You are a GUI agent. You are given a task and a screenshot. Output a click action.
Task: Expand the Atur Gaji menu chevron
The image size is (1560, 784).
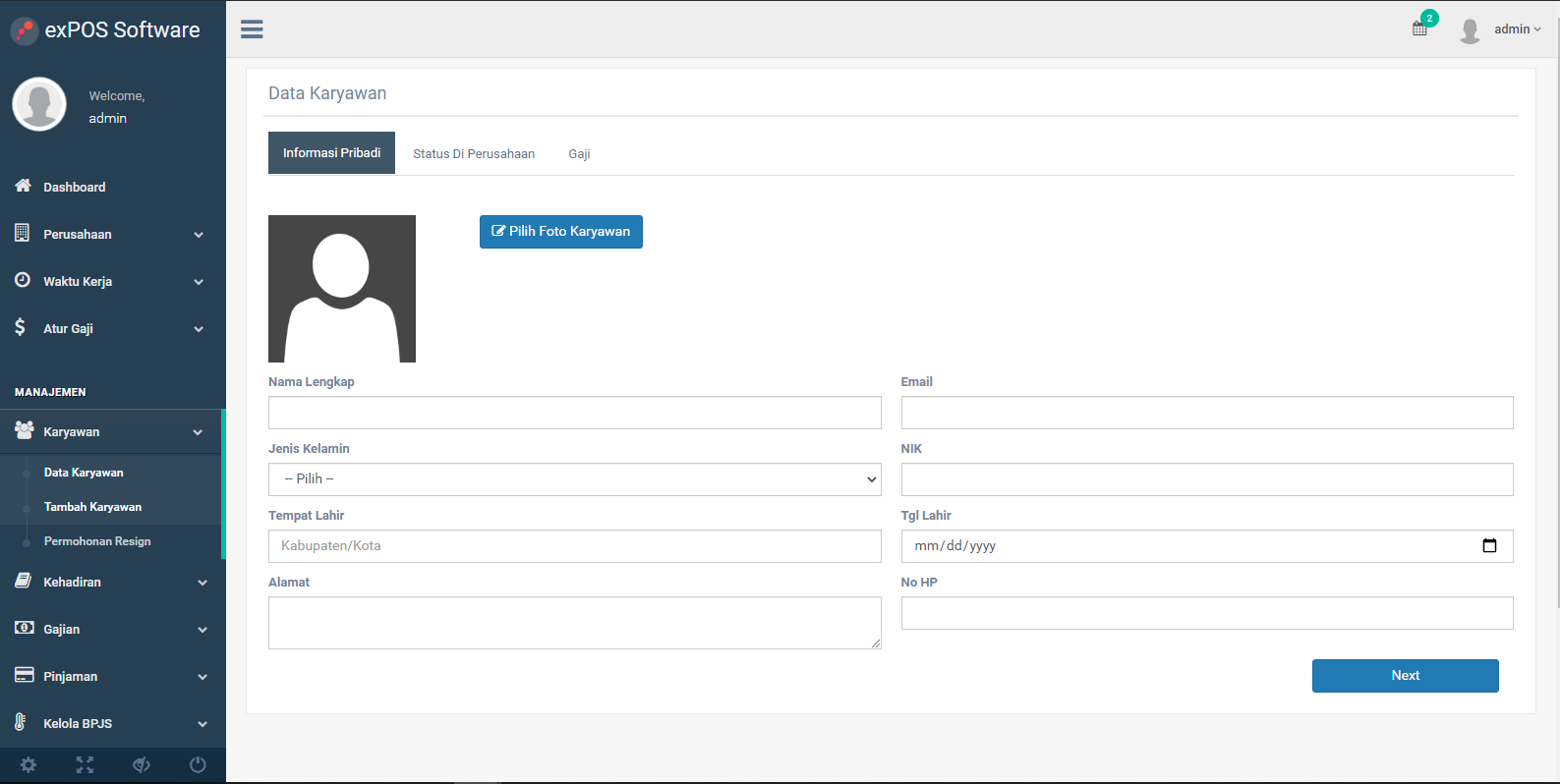pyautogui.click(x=199, y=329)
